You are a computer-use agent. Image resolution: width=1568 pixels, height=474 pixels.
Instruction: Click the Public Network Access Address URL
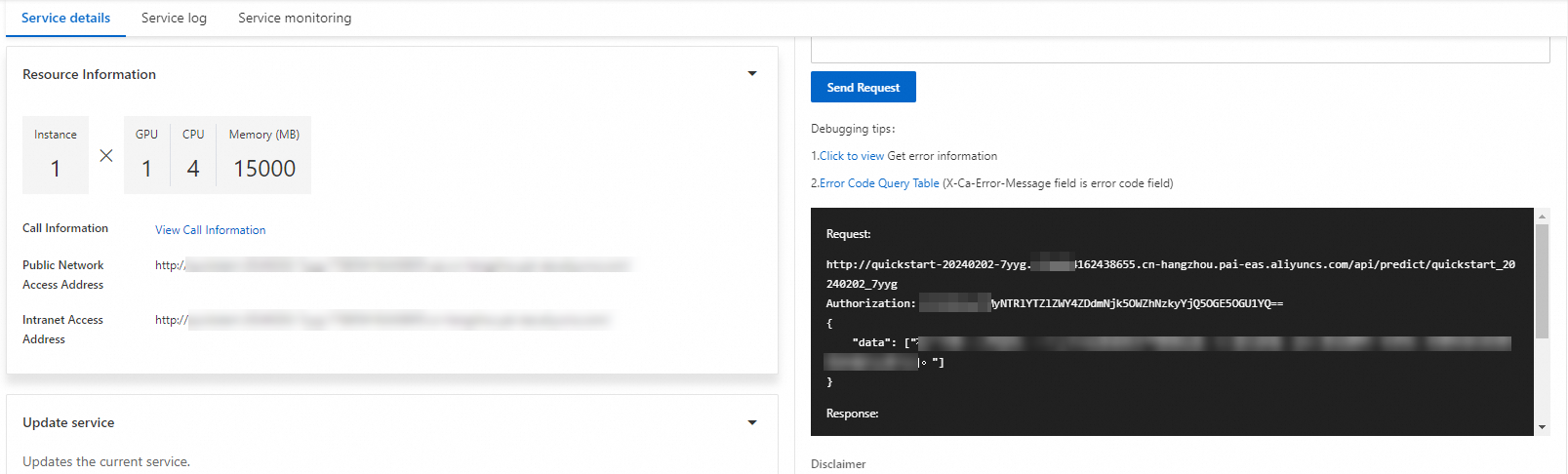click(x=392, y=265)
